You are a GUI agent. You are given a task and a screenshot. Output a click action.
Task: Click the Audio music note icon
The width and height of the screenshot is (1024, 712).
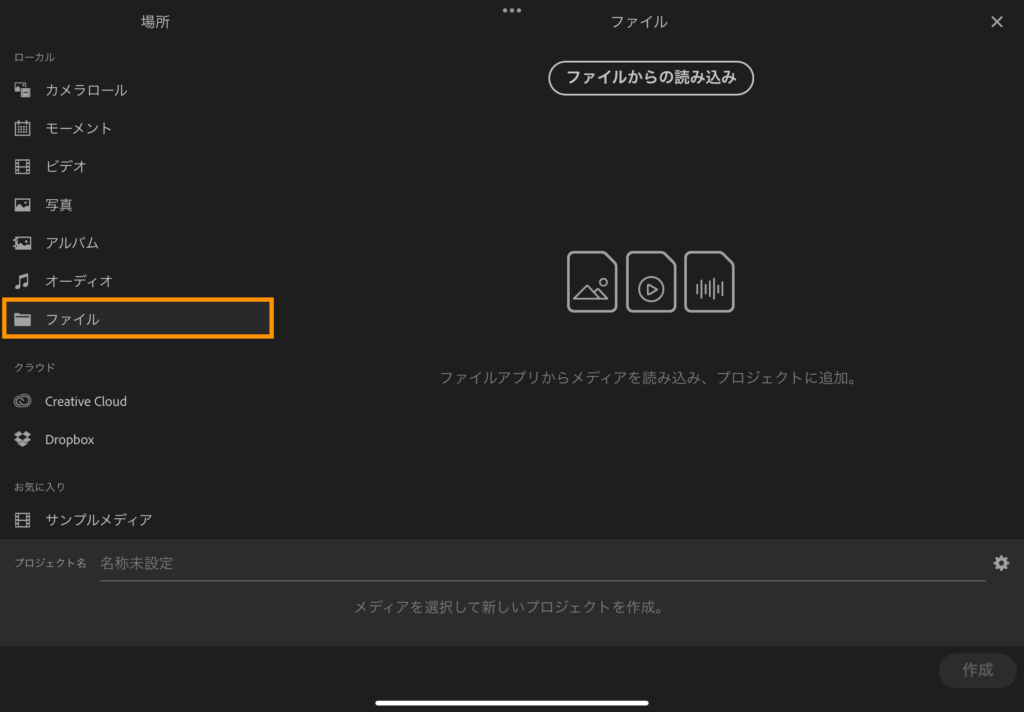click(x=23, y=281)
